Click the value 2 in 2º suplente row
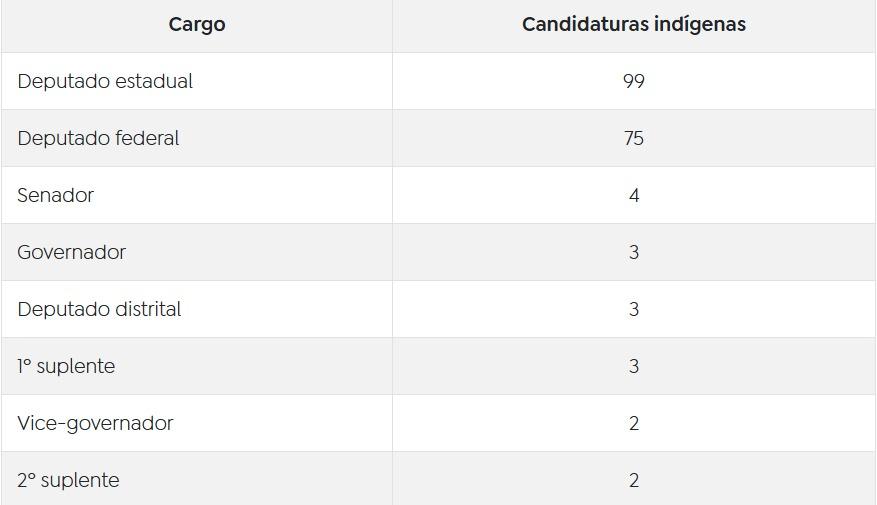The height and width of the screenshot is (505, 877). tap(634, 480)
